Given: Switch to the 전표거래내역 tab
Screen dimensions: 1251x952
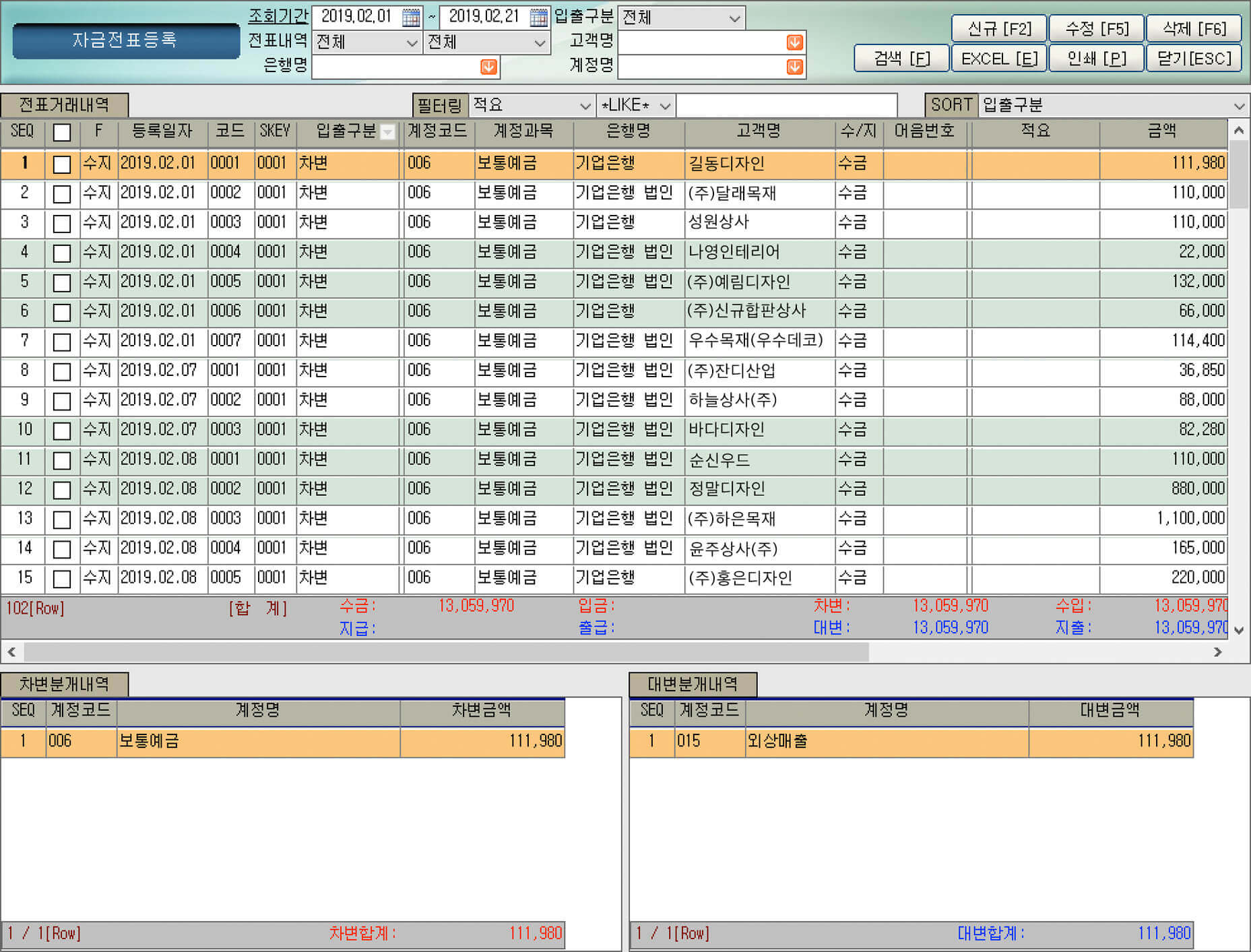Looking at the screenshot, I should pos(64,104).
